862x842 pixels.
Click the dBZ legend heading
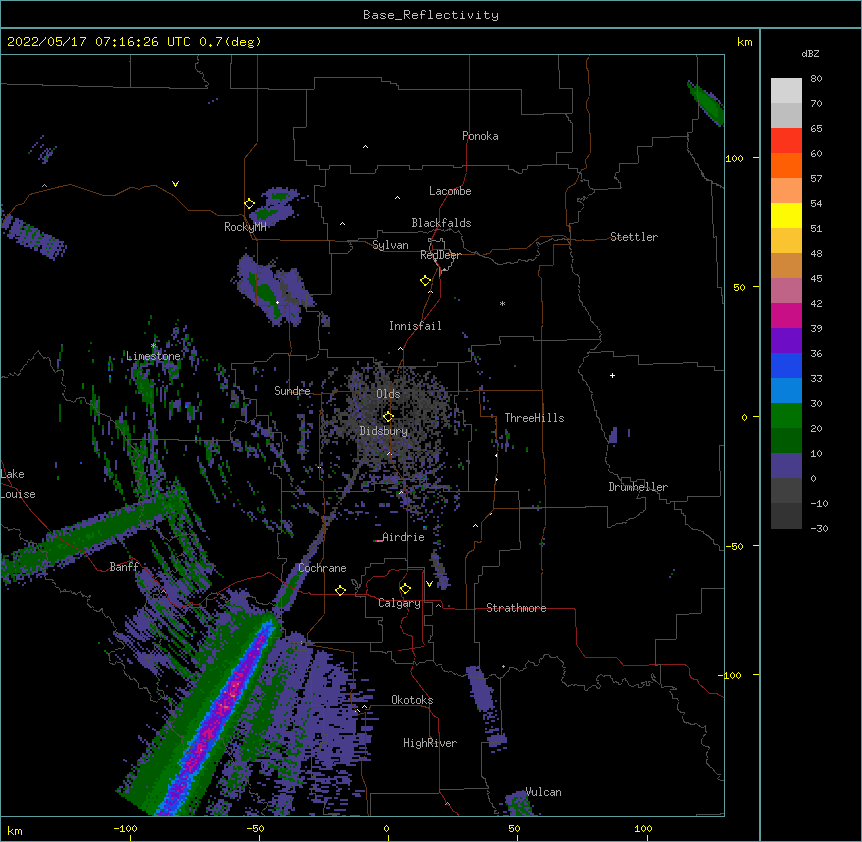coord(810,53)
